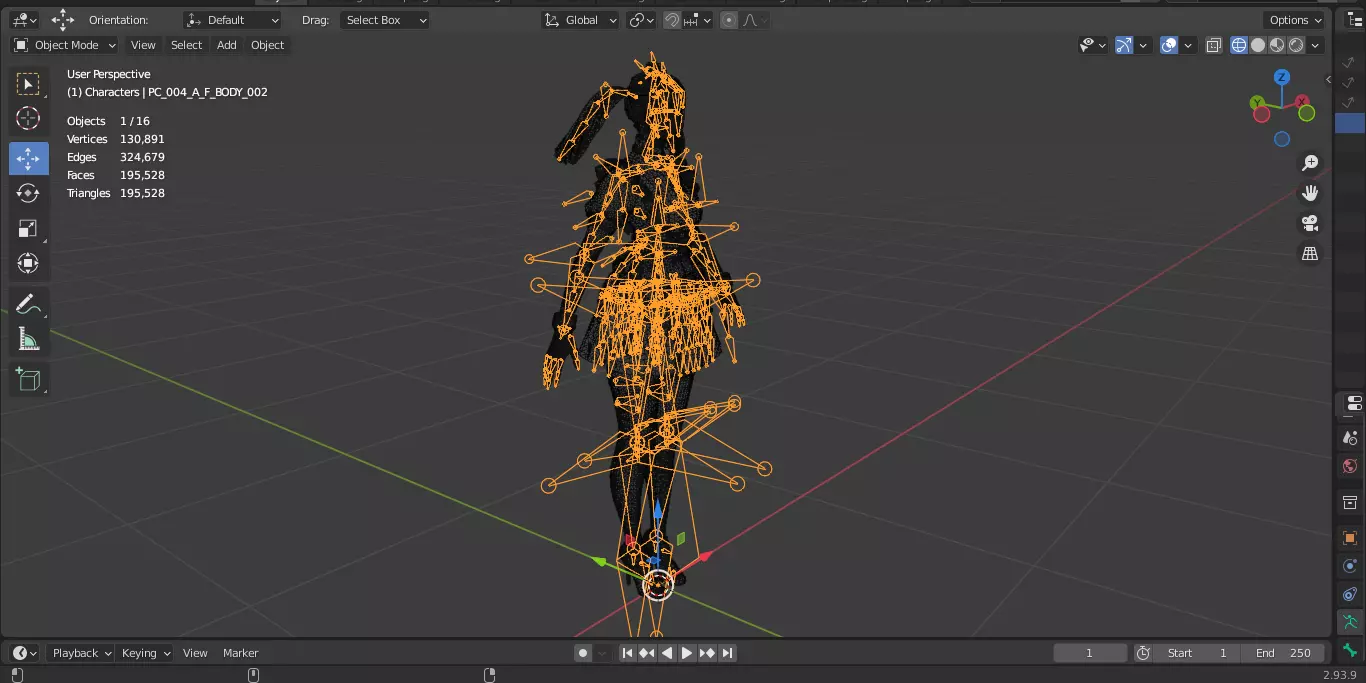Open the viewport View menu
The height and width of the screenshot is (683, 1366).
pyautogui.click(x=143, y=45)
